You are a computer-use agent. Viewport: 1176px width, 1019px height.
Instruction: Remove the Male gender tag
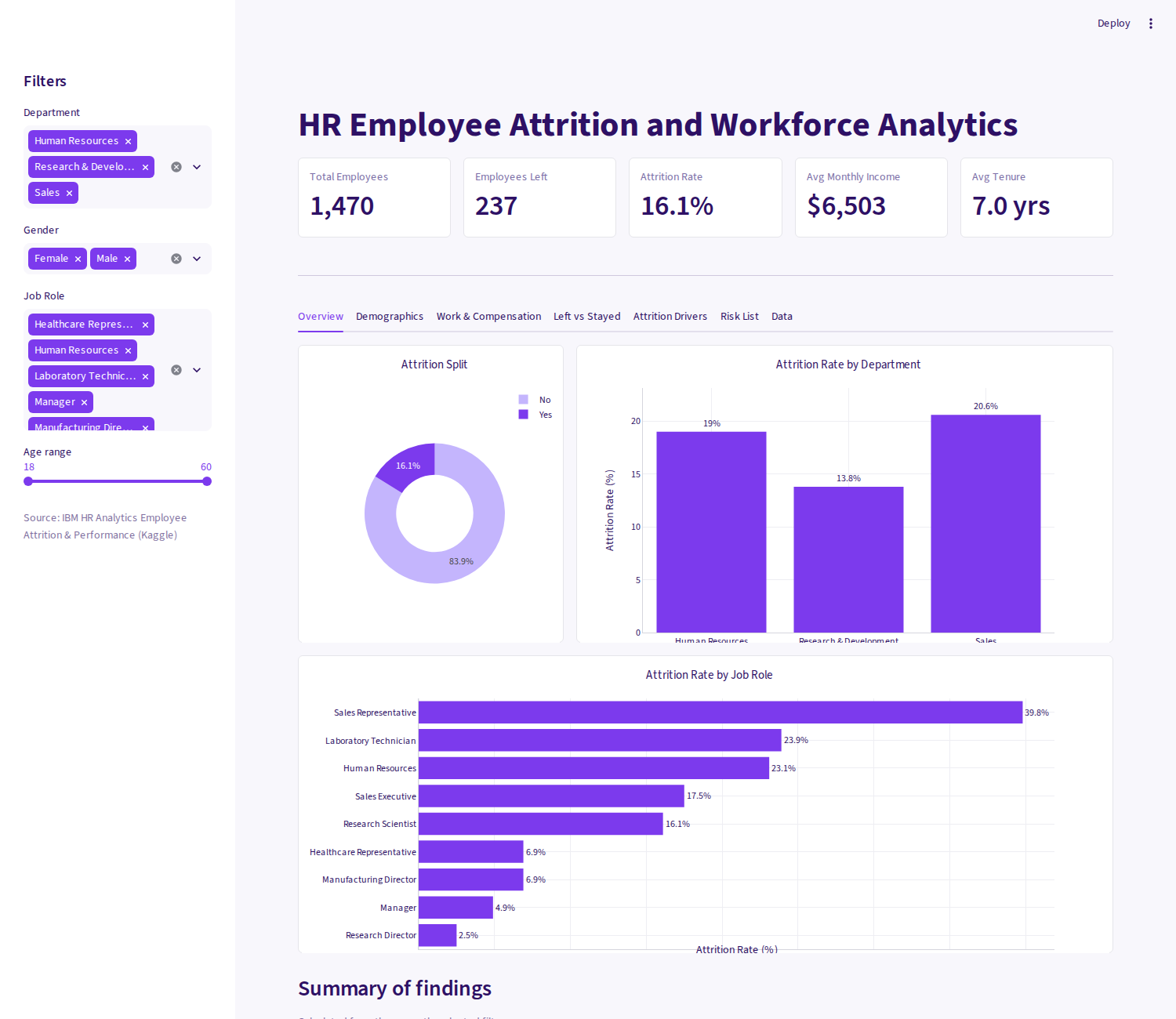tap(127, 259)
